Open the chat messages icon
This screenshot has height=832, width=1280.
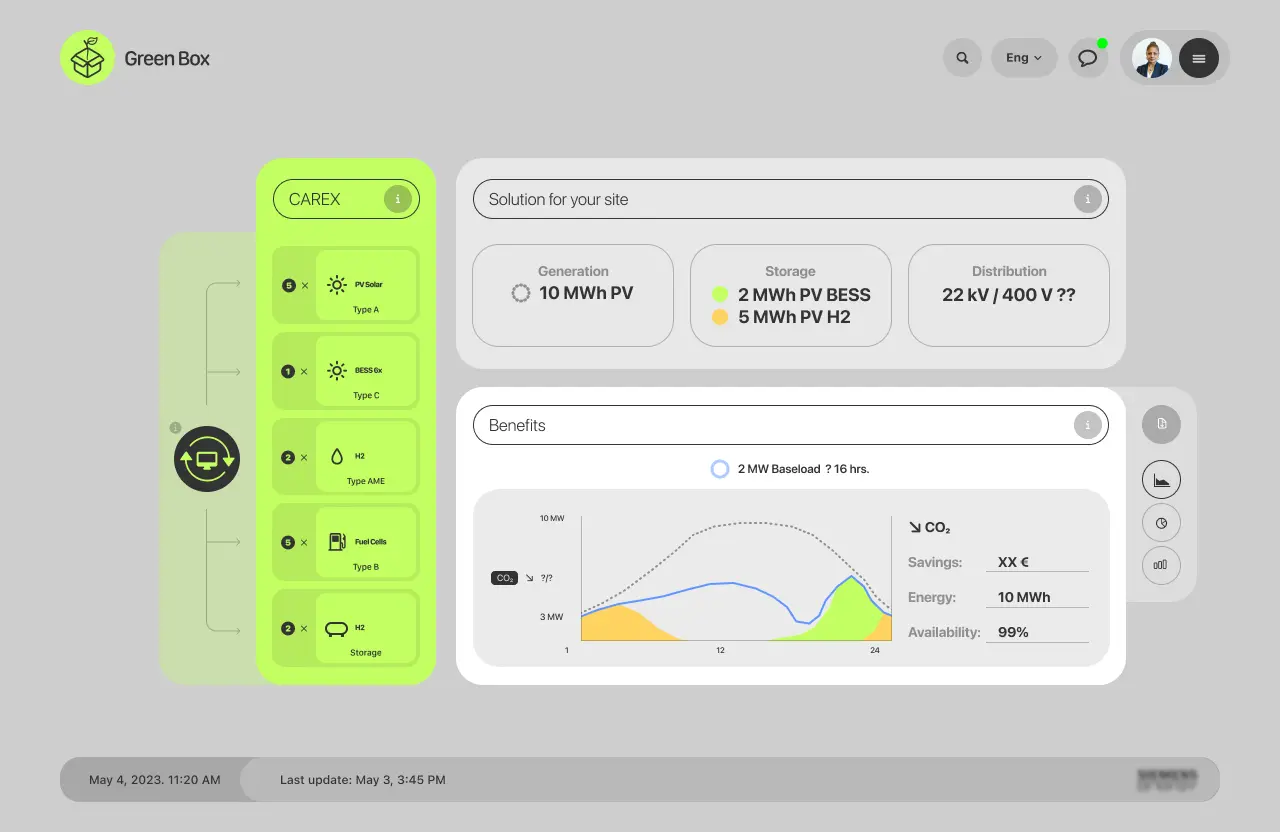click(x=1088, y=58)
